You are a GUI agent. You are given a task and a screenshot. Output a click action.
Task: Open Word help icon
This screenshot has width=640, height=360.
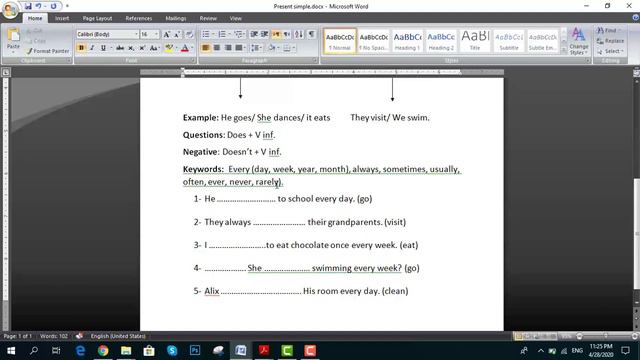point(635,18)
